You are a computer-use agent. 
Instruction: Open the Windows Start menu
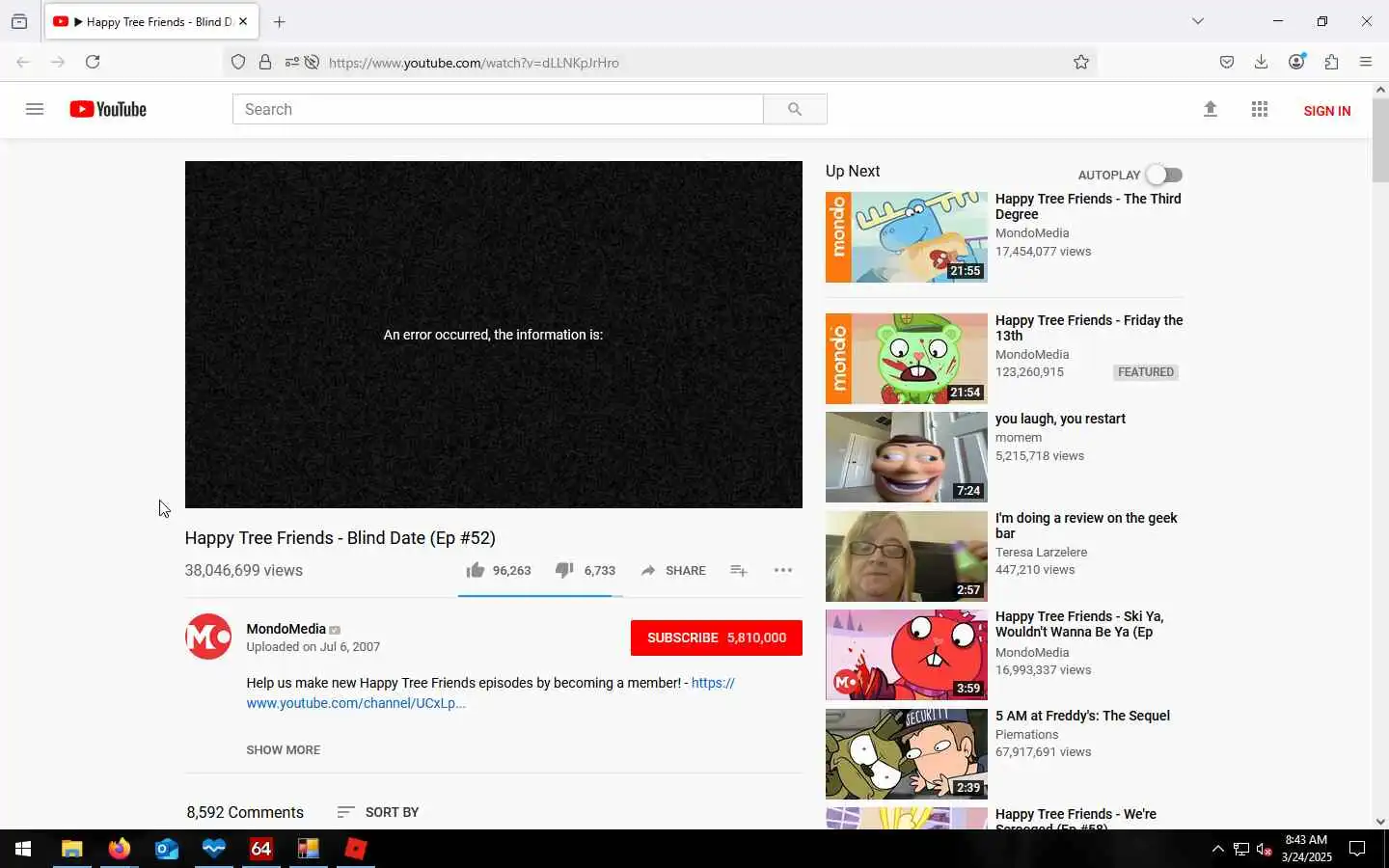[23, 849]
